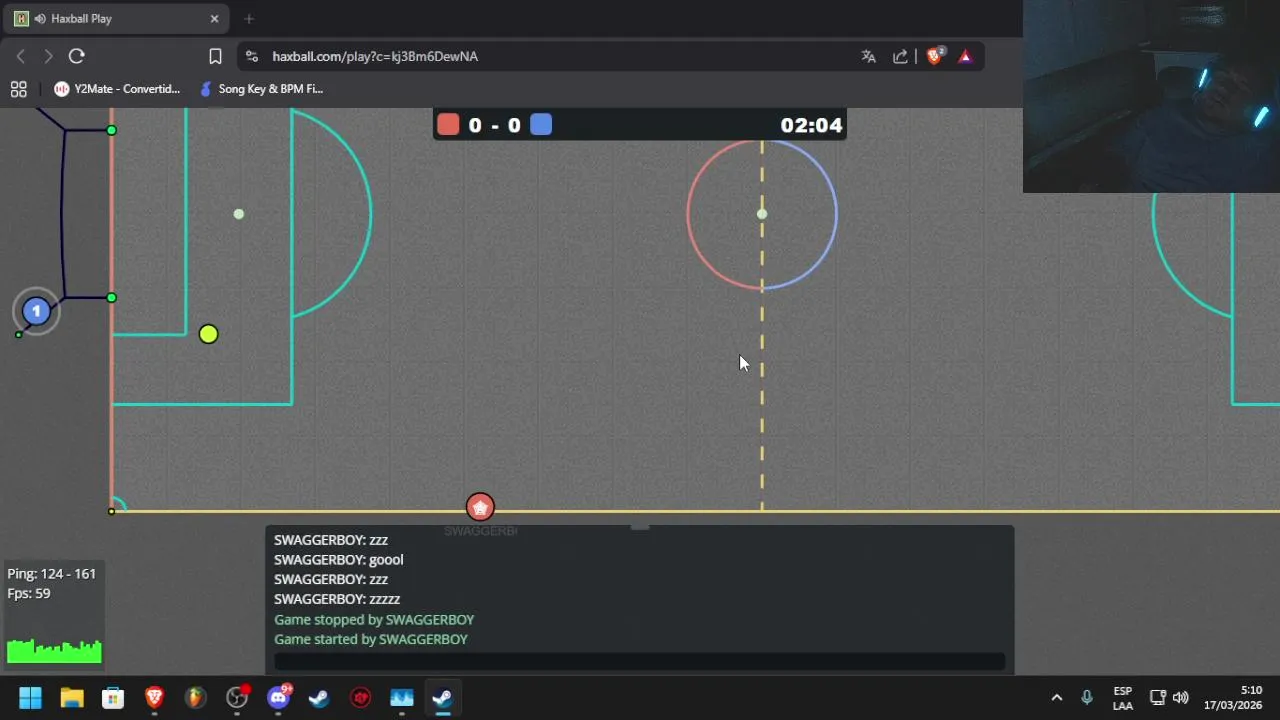Click 'Game stopped by SWAGGERBOY' notice
The image size is (1280, 720).
click(374, 619)
